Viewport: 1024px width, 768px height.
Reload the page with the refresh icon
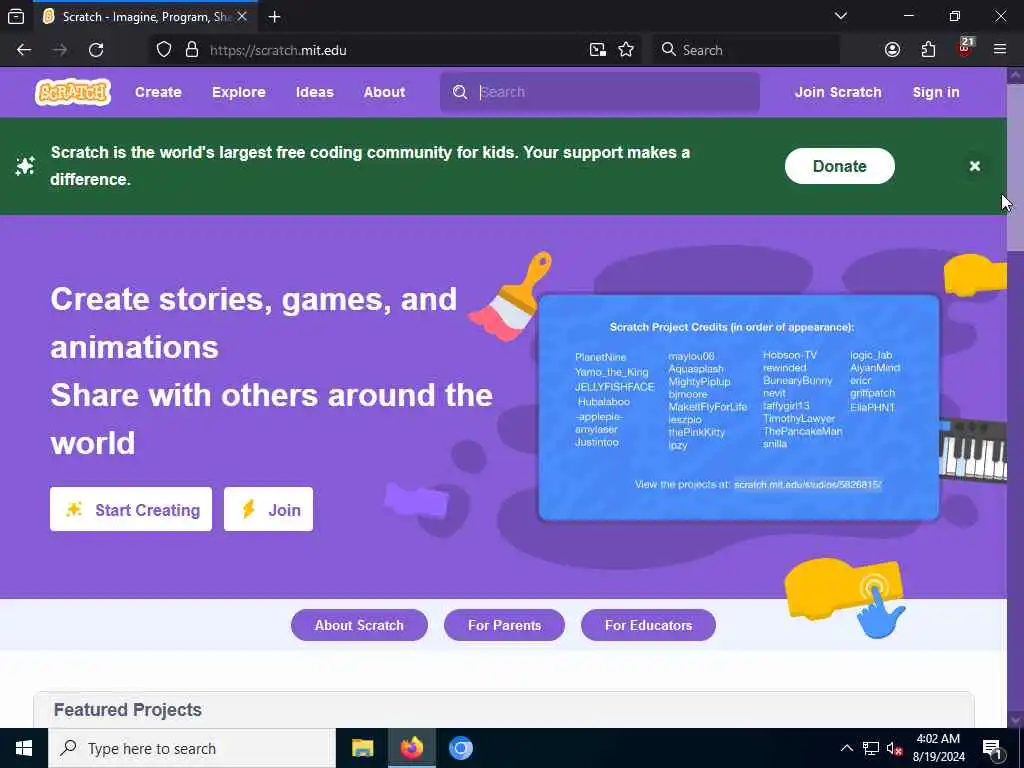click(96, 50)
